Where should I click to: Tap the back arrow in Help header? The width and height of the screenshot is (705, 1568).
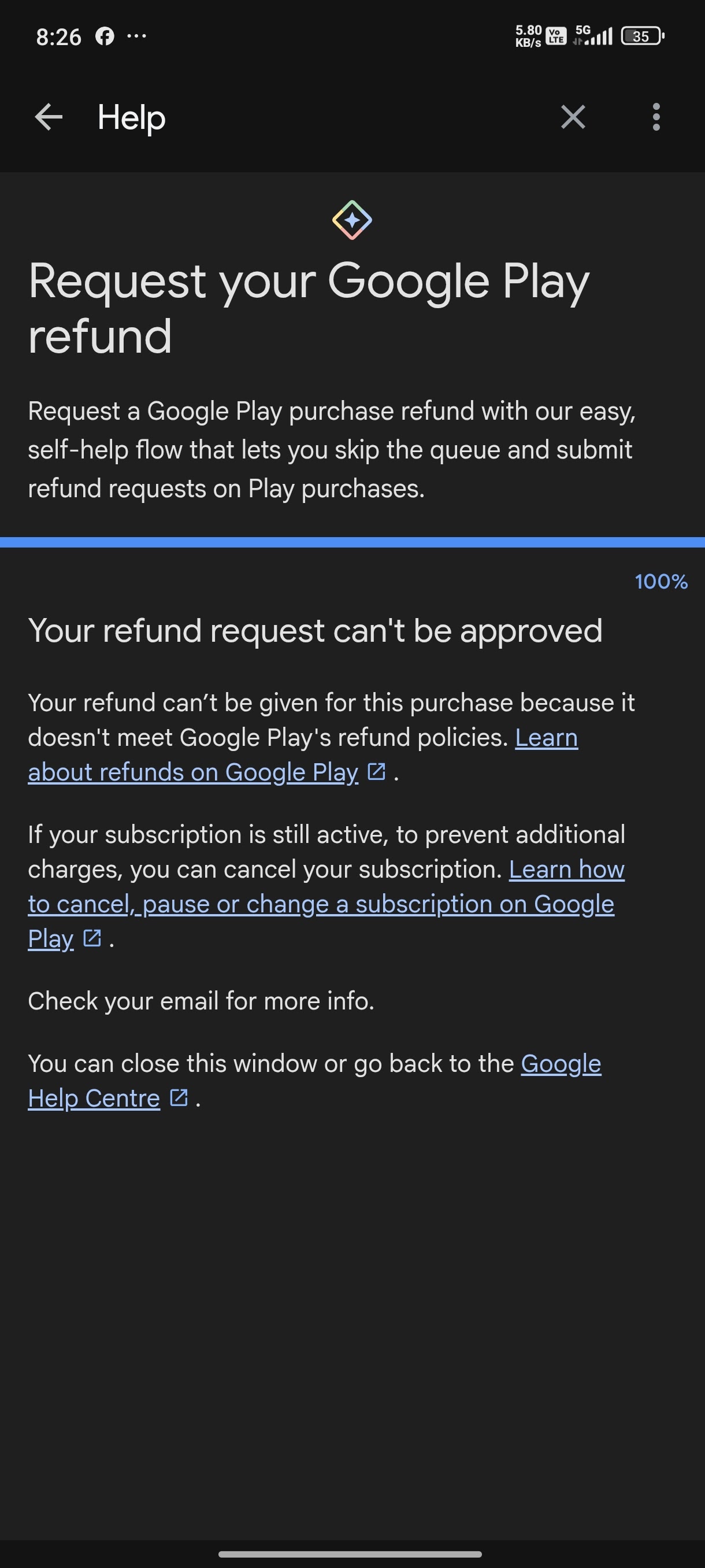(49, 117)
